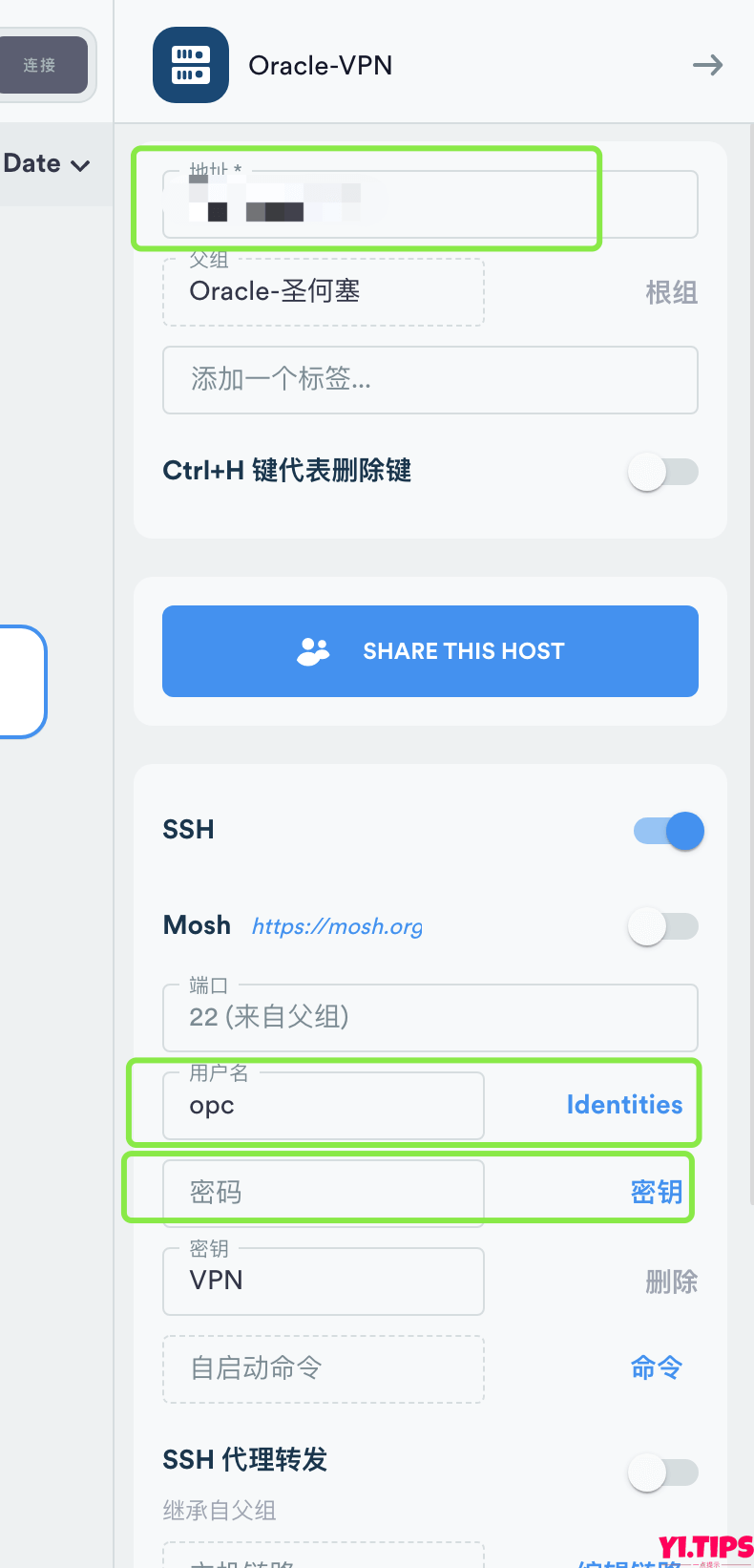Click 删除 to remove the VPN key

point(671,1282)
